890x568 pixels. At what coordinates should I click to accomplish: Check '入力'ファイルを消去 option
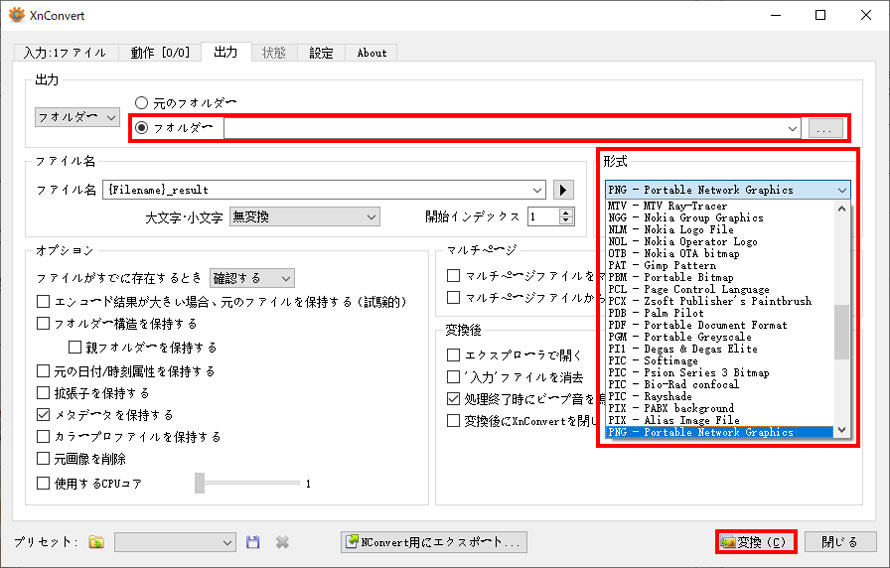(x=454, y=377)
